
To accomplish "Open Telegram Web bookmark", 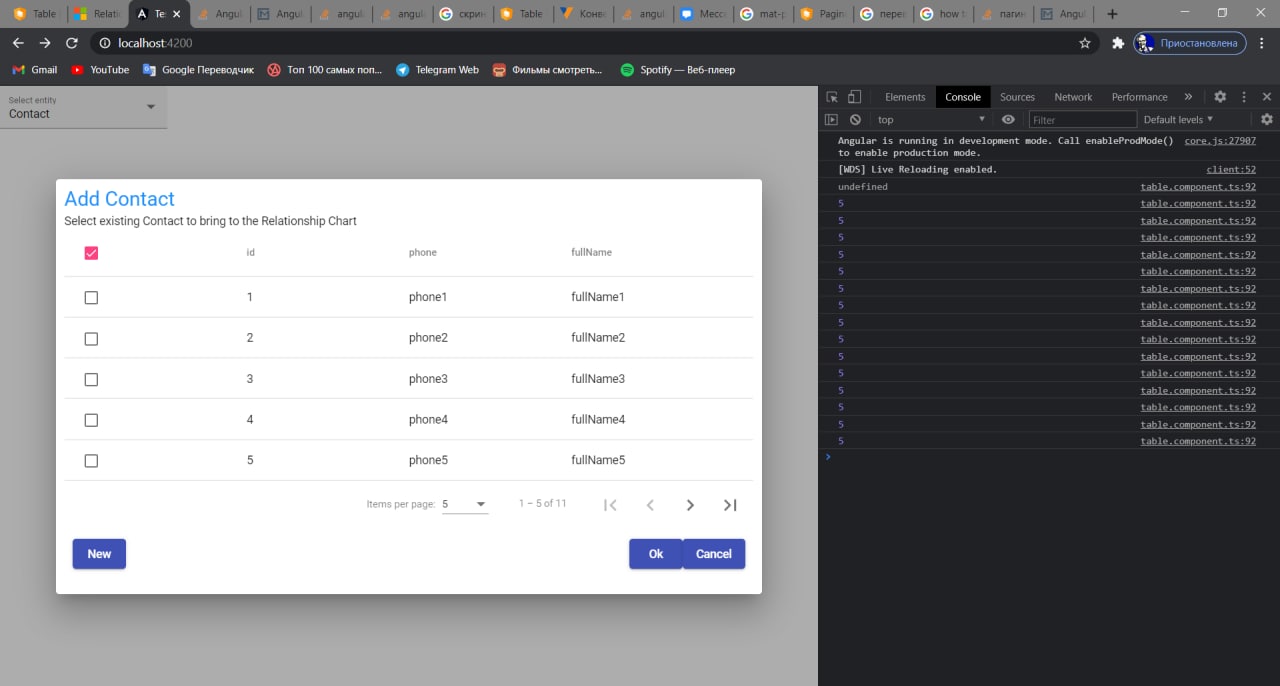I will (437, 70).
